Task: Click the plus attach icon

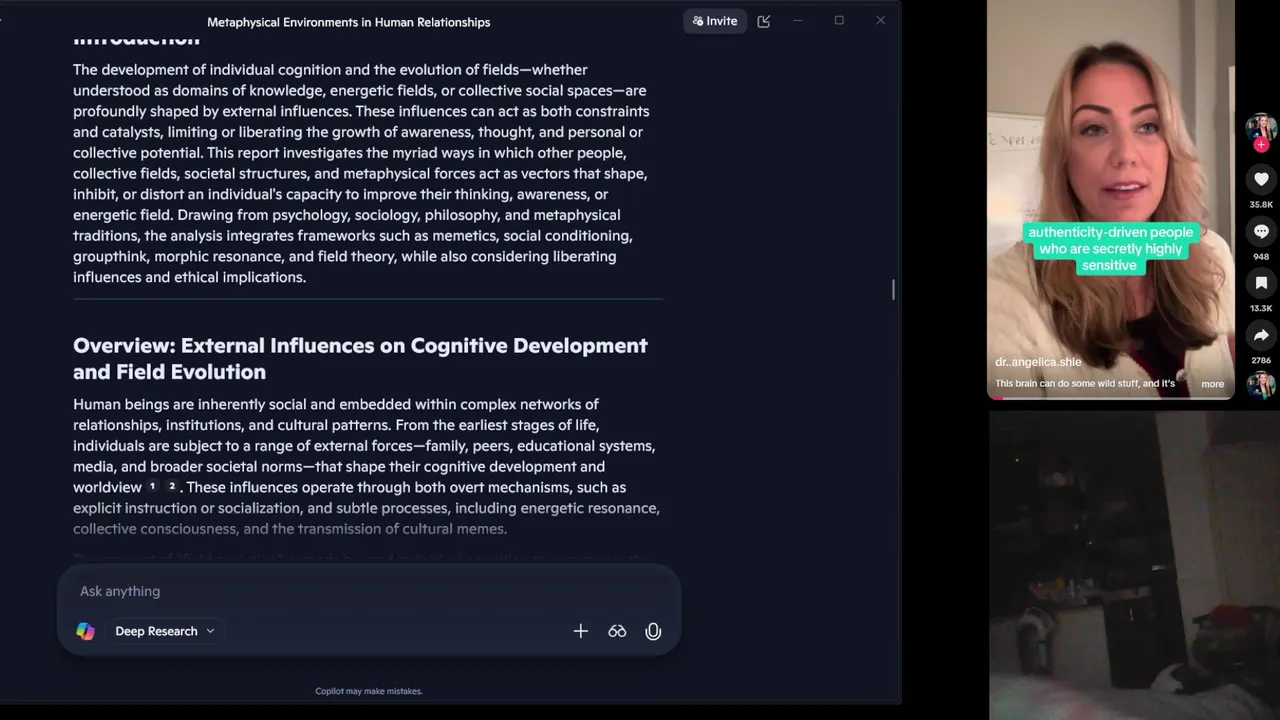Action: click(581, 631)
